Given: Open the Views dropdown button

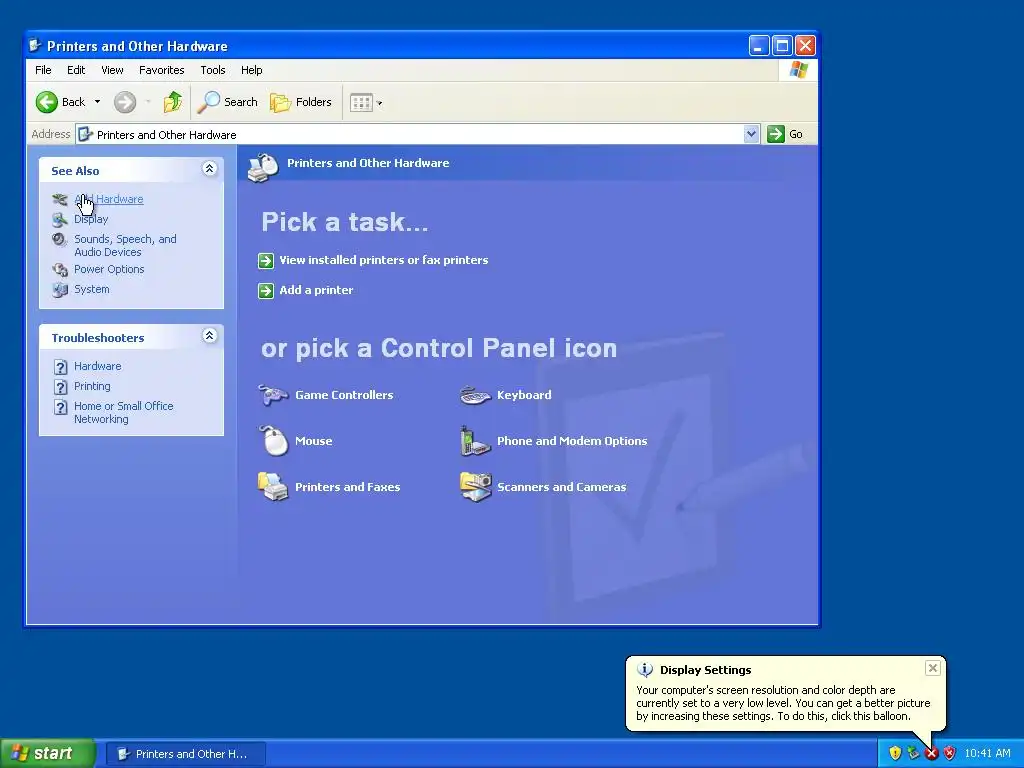Looking at the screenshot, I should pos(366,103).
